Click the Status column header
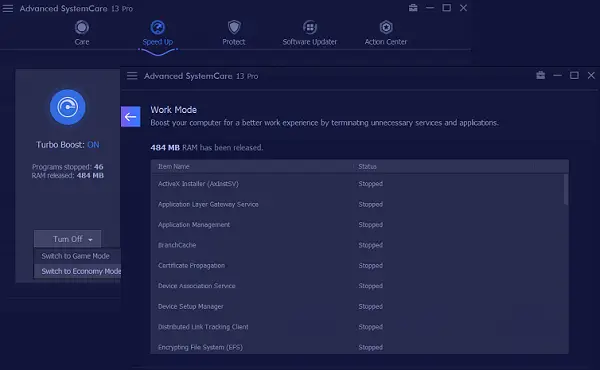Screen dimensions: 600x370 (367, 166)
